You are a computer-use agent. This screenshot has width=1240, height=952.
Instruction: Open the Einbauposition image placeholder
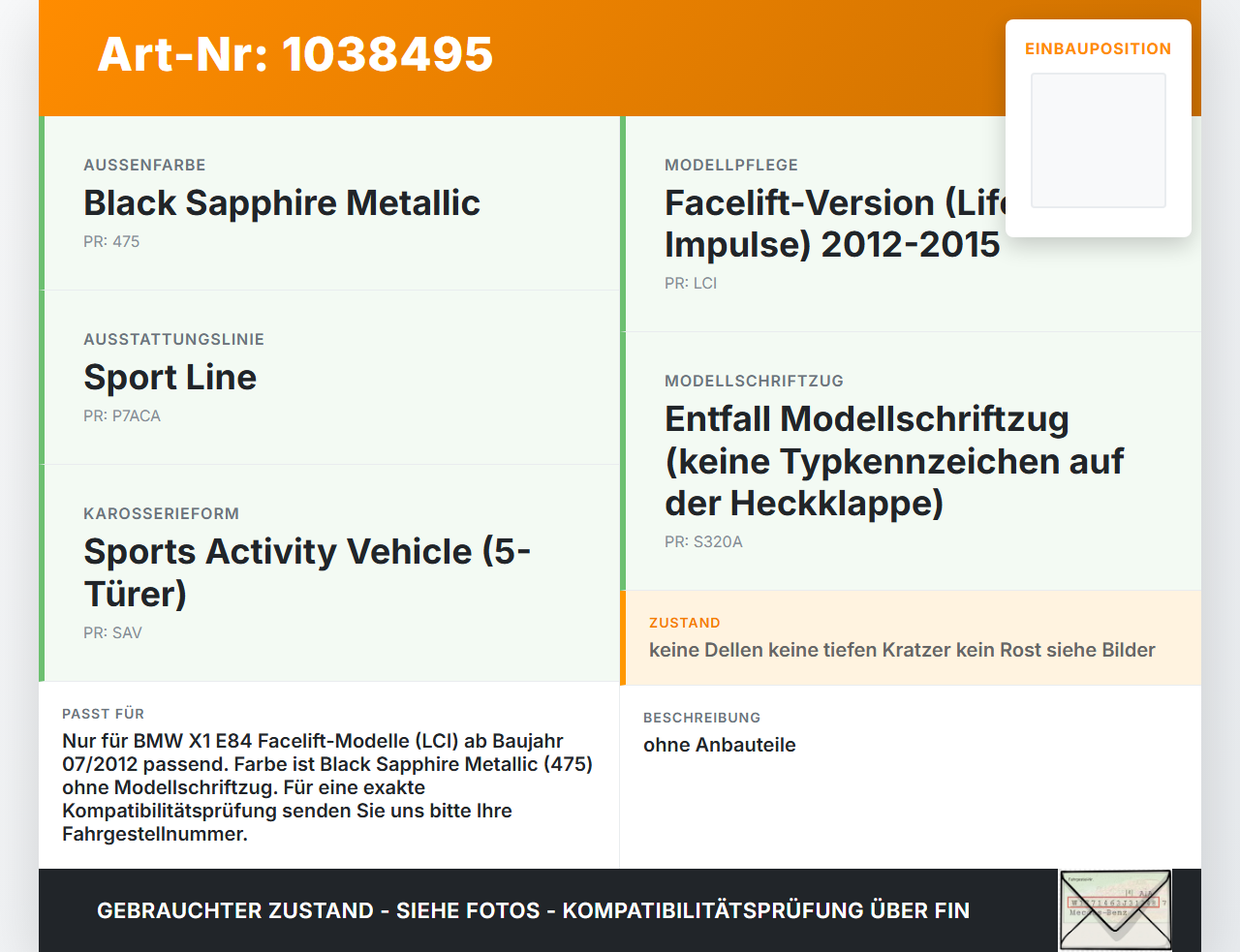1099,140
